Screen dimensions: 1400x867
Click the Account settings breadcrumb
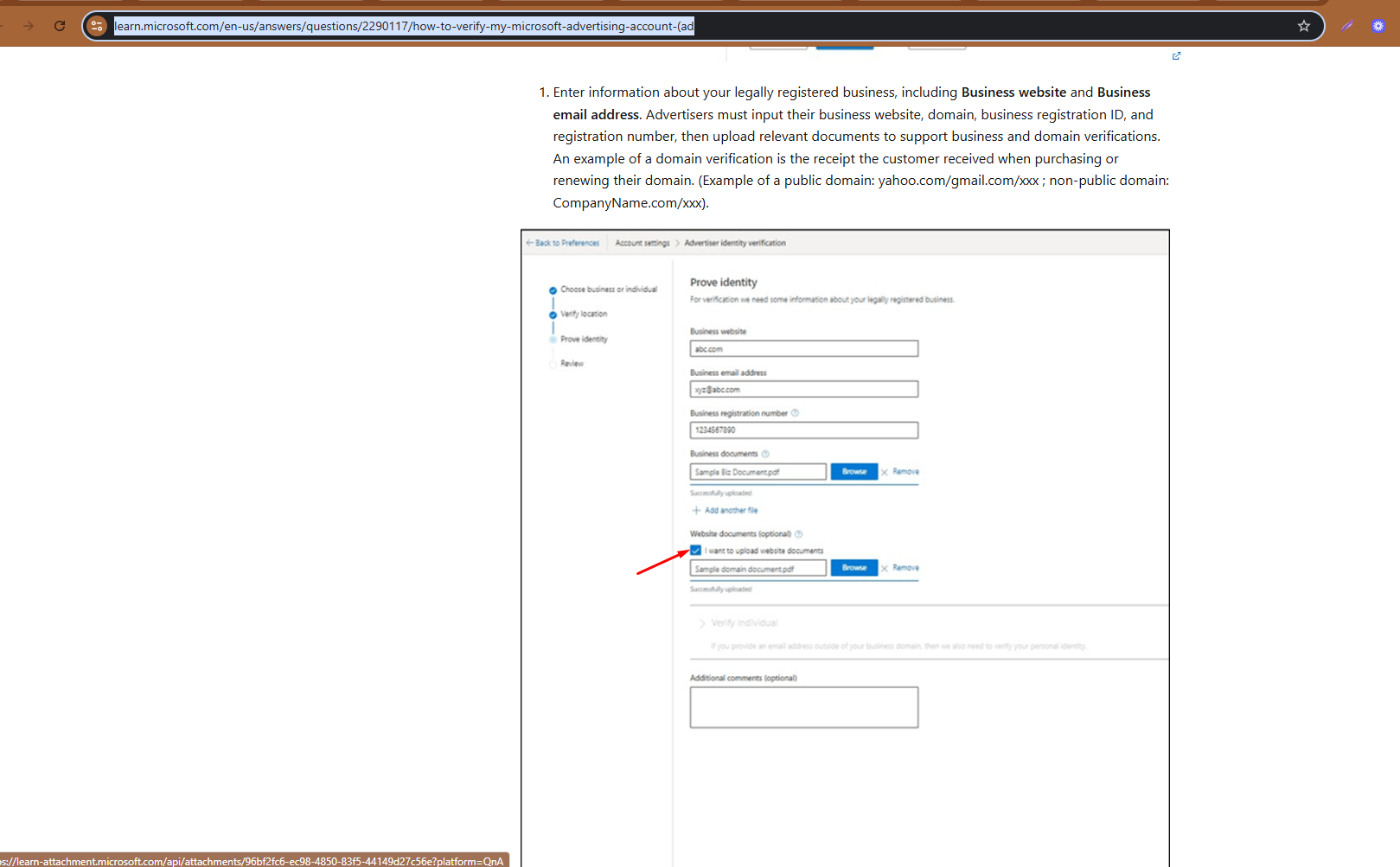tap(642, 243)
